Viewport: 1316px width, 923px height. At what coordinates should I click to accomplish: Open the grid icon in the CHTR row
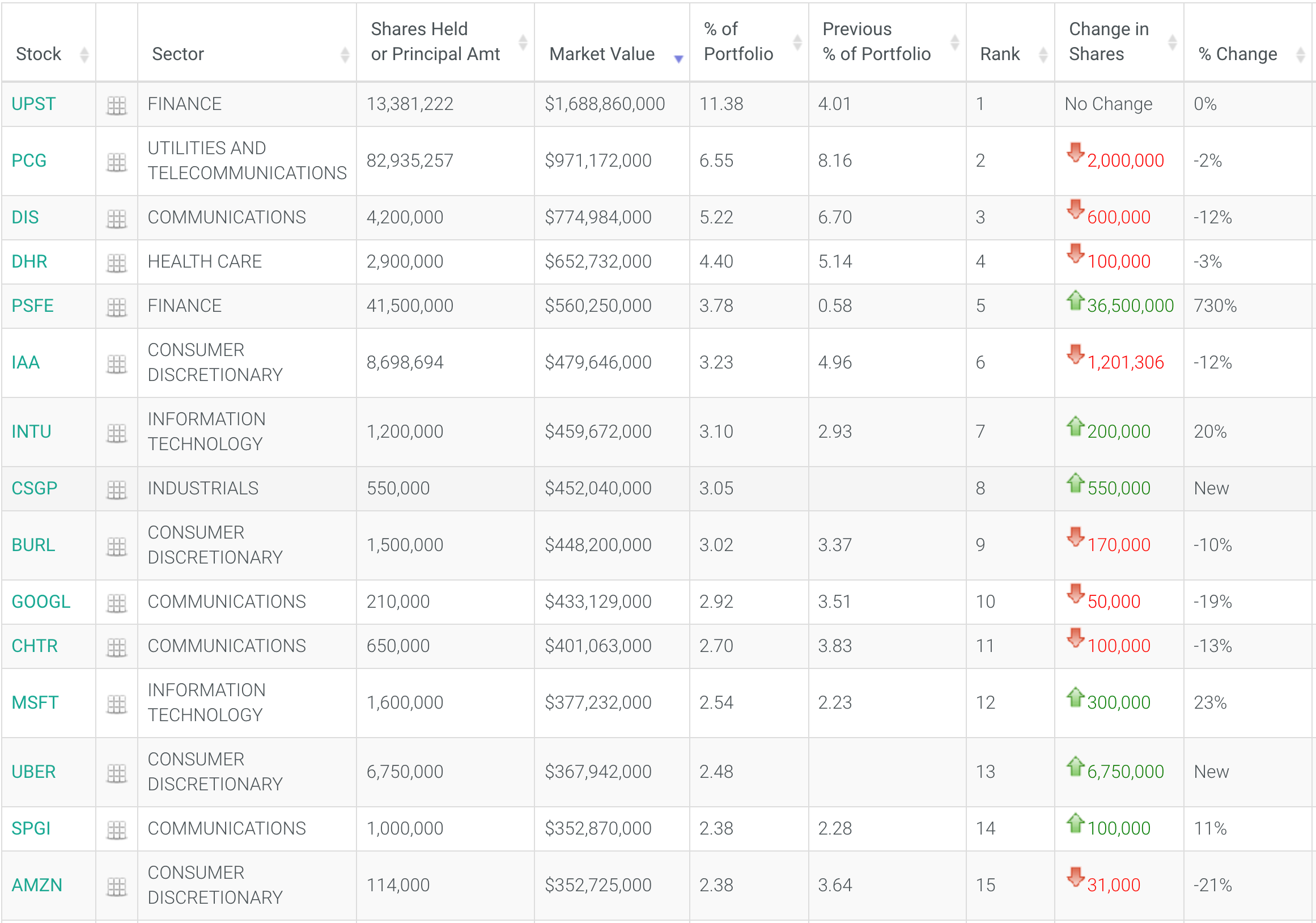(x=116, y=647)
